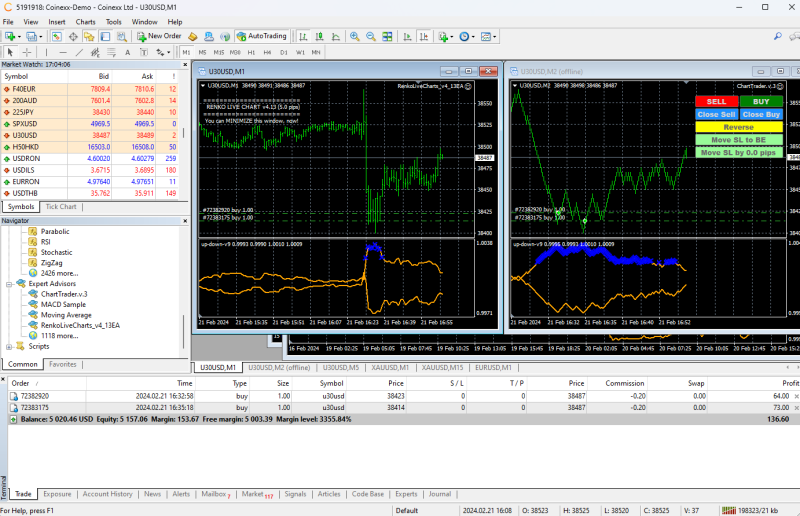Switch to the Account History tab

pyautogui.click(x=107, y=494)
